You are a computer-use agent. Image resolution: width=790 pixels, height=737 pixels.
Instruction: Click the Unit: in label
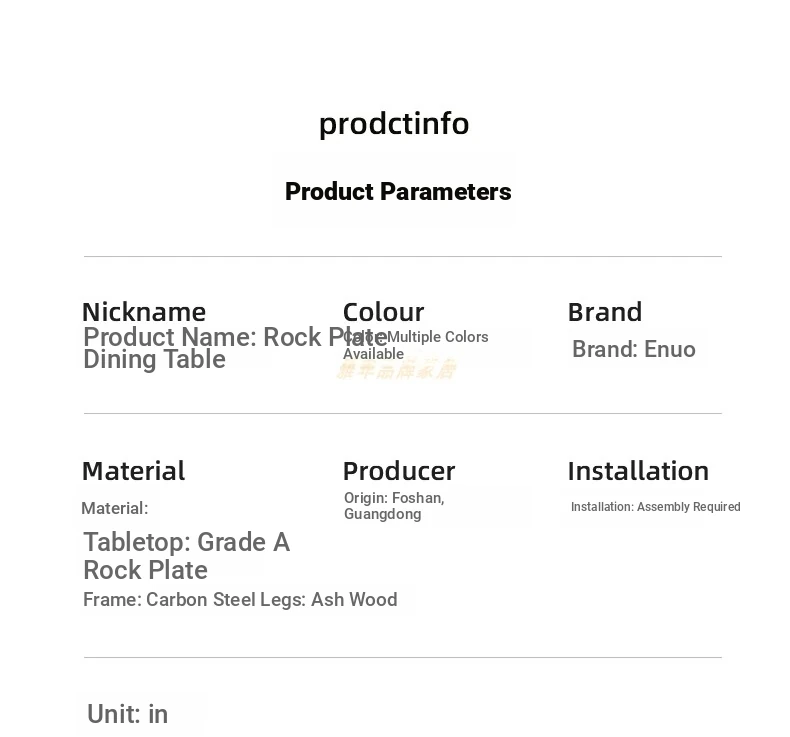pyautogui.click(x=127, y=714)
